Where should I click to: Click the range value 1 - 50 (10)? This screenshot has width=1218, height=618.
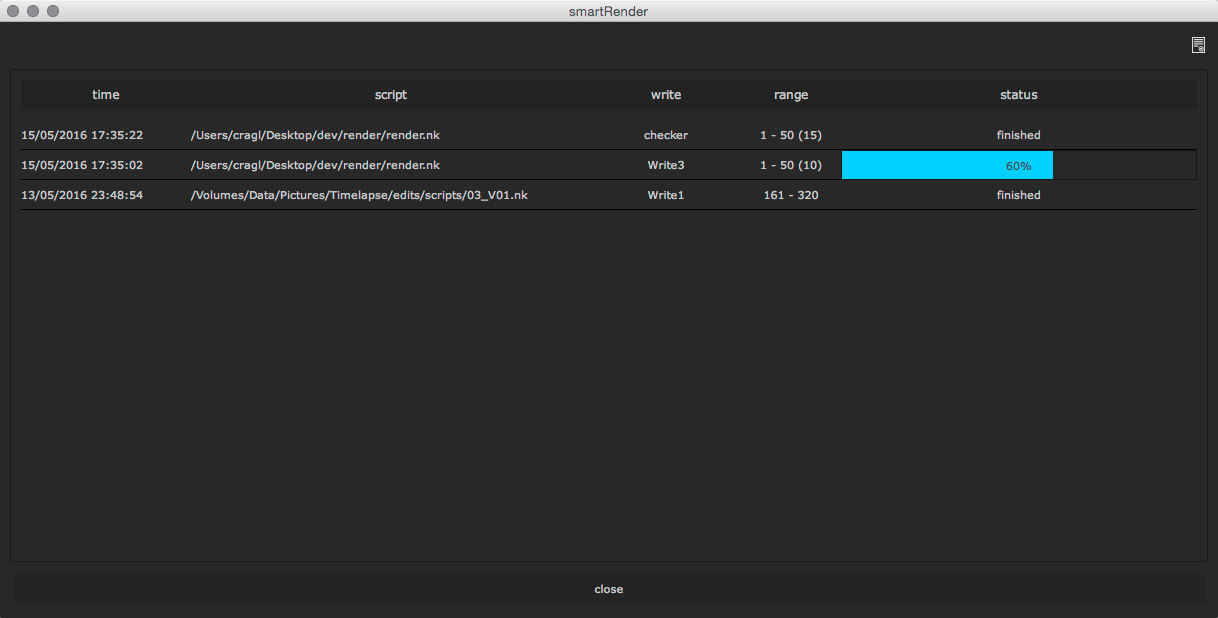point(791,165)
